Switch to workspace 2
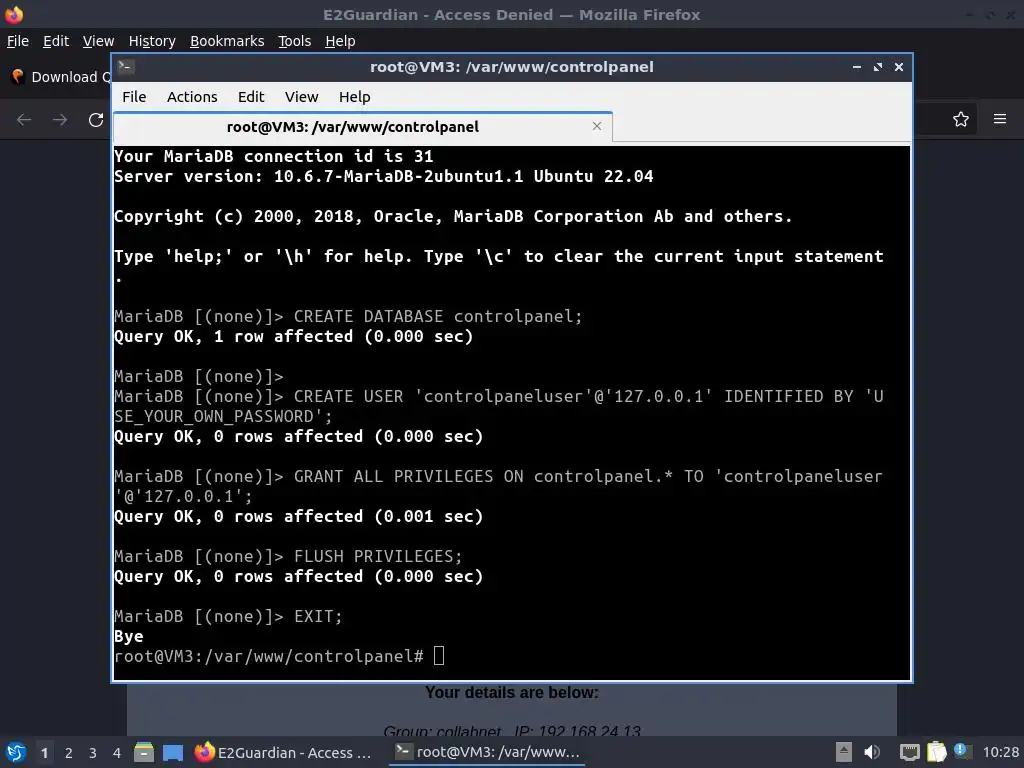 point(69,753)
